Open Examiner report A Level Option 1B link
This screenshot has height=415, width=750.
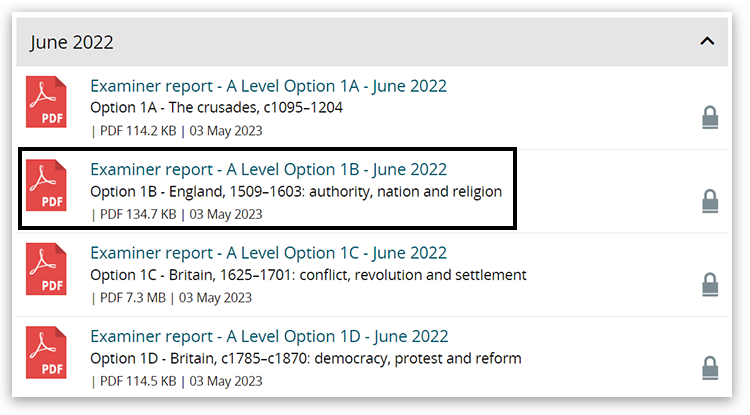(x=268, y=169)
